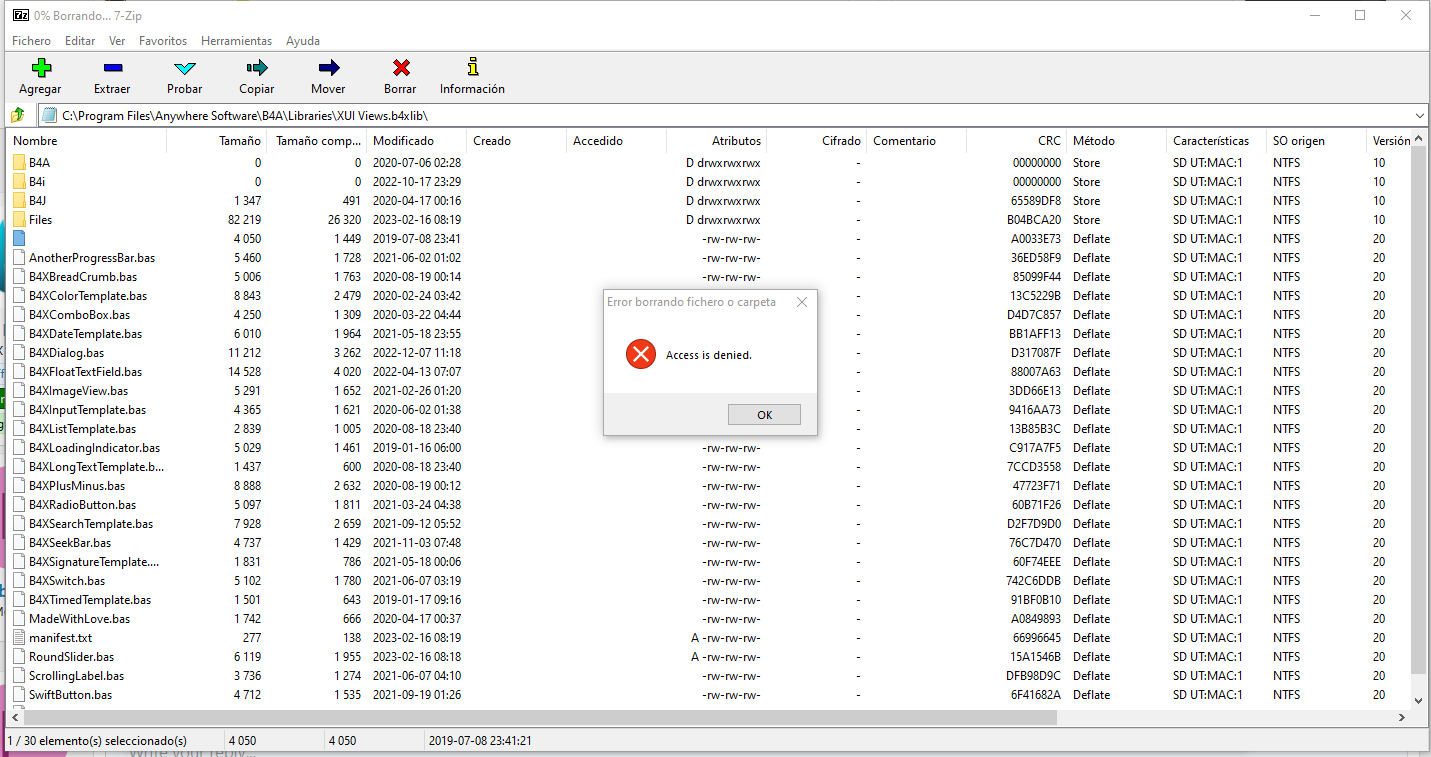The height and width of the screenshot is (757, 1431).
Task: Open the Editar menu
Action: (x=80, y=41)
